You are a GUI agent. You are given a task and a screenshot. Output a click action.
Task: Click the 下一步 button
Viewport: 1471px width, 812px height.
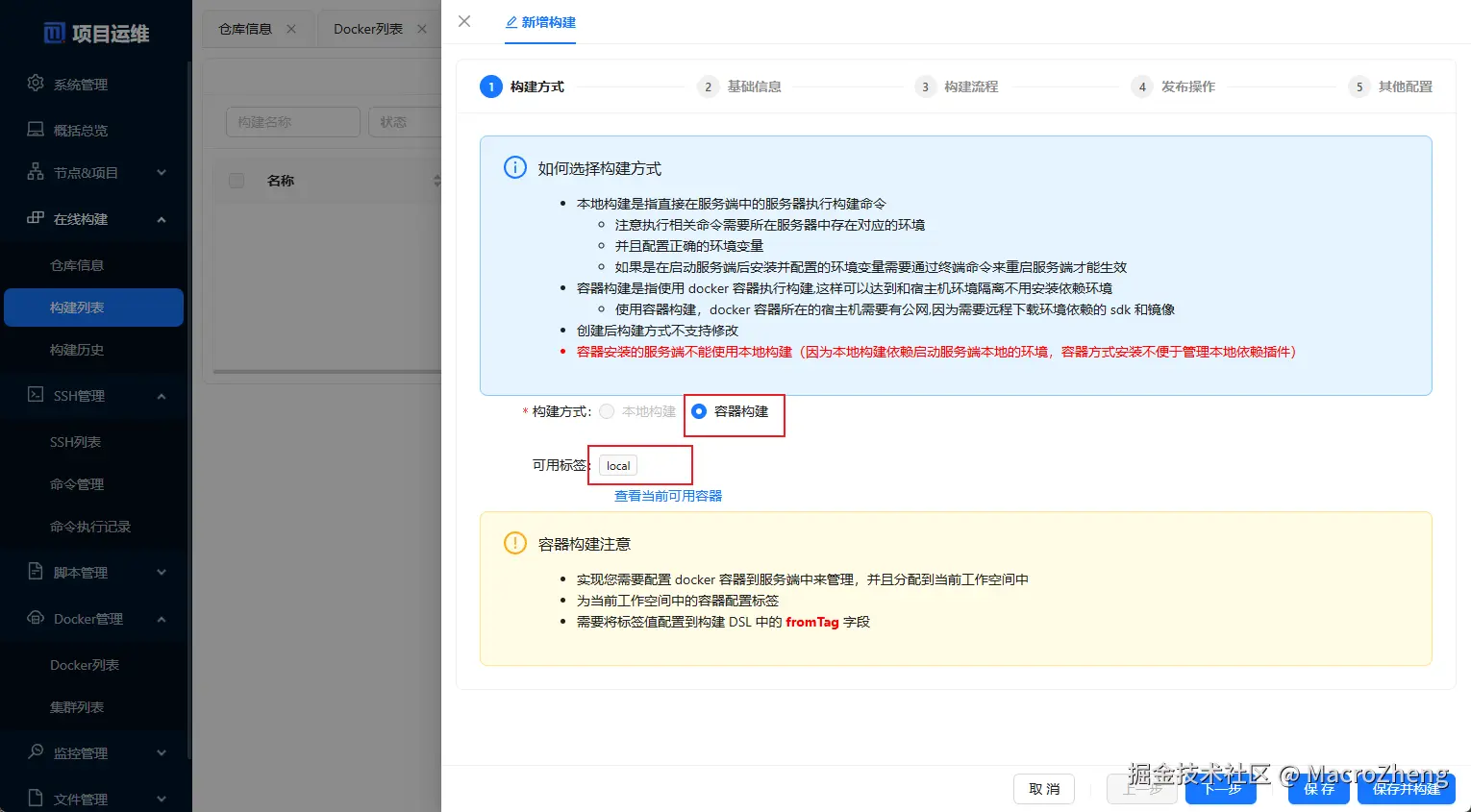(1221, 789)
